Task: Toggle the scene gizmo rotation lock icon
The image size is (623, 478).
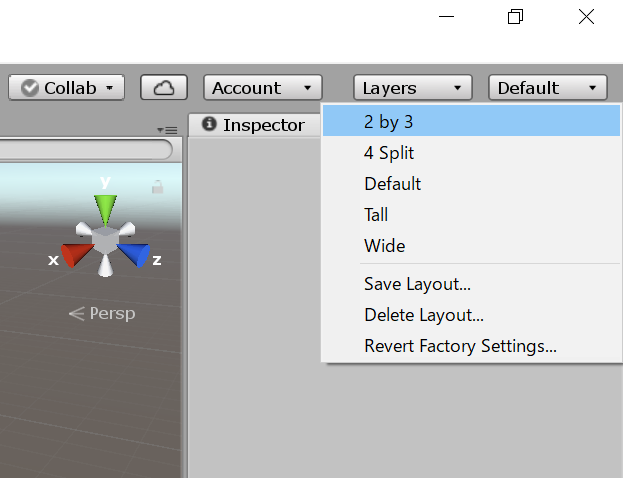Action: point(157,186)
